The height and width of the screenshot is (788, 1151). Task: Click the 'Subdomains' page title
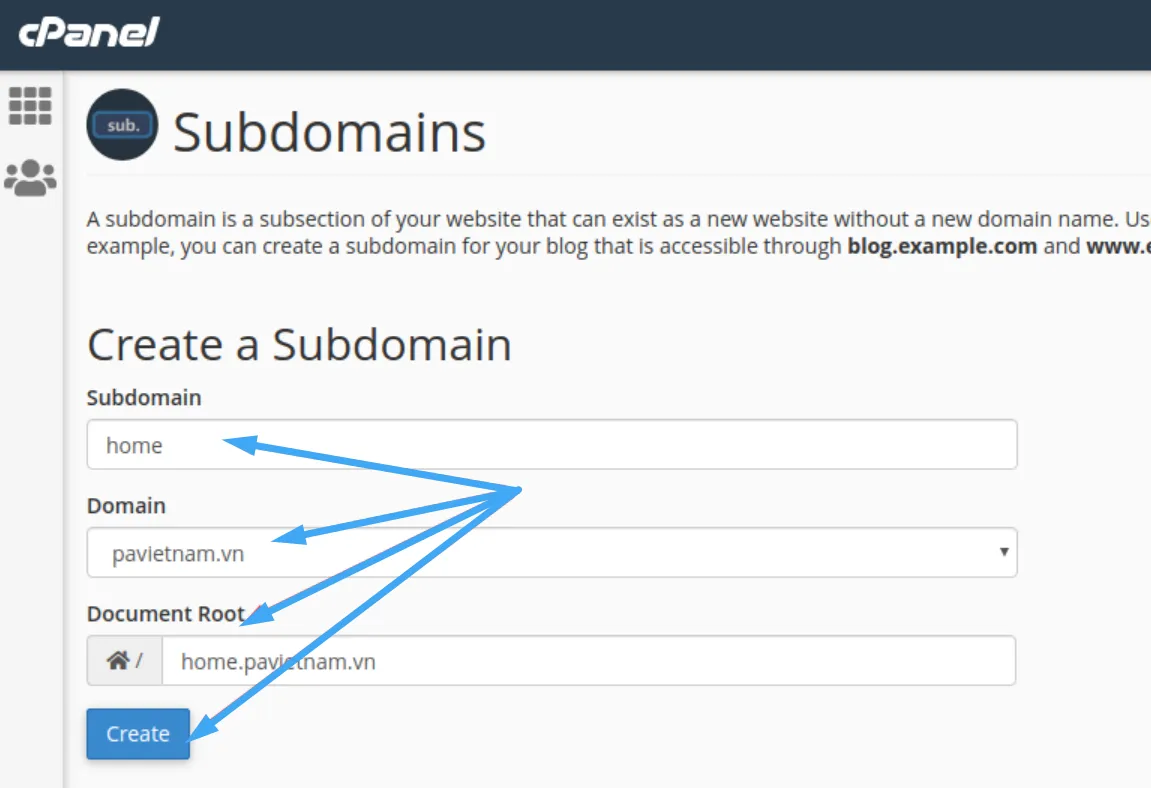tap(329, 132)
